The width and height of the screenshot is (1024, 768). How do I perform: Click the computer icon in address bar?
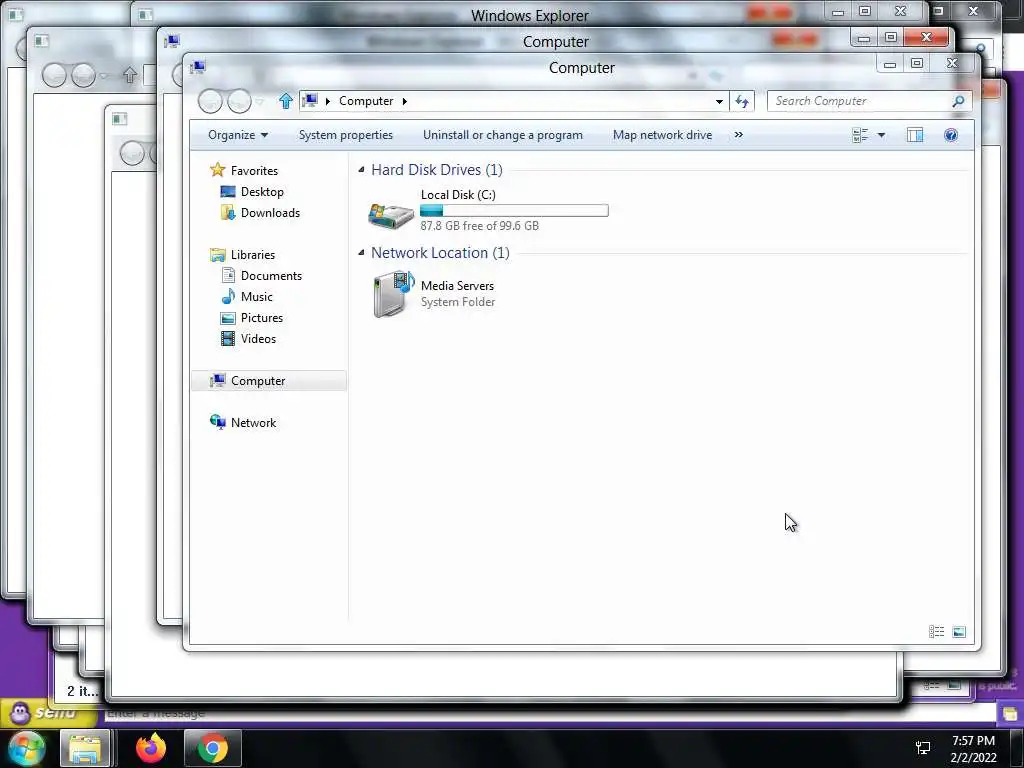click(310, 101)
